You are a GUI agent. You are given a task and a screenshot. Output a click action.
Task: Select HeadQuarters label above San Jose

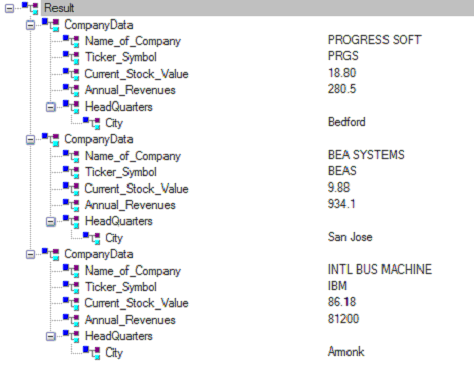tap(119, 221)
